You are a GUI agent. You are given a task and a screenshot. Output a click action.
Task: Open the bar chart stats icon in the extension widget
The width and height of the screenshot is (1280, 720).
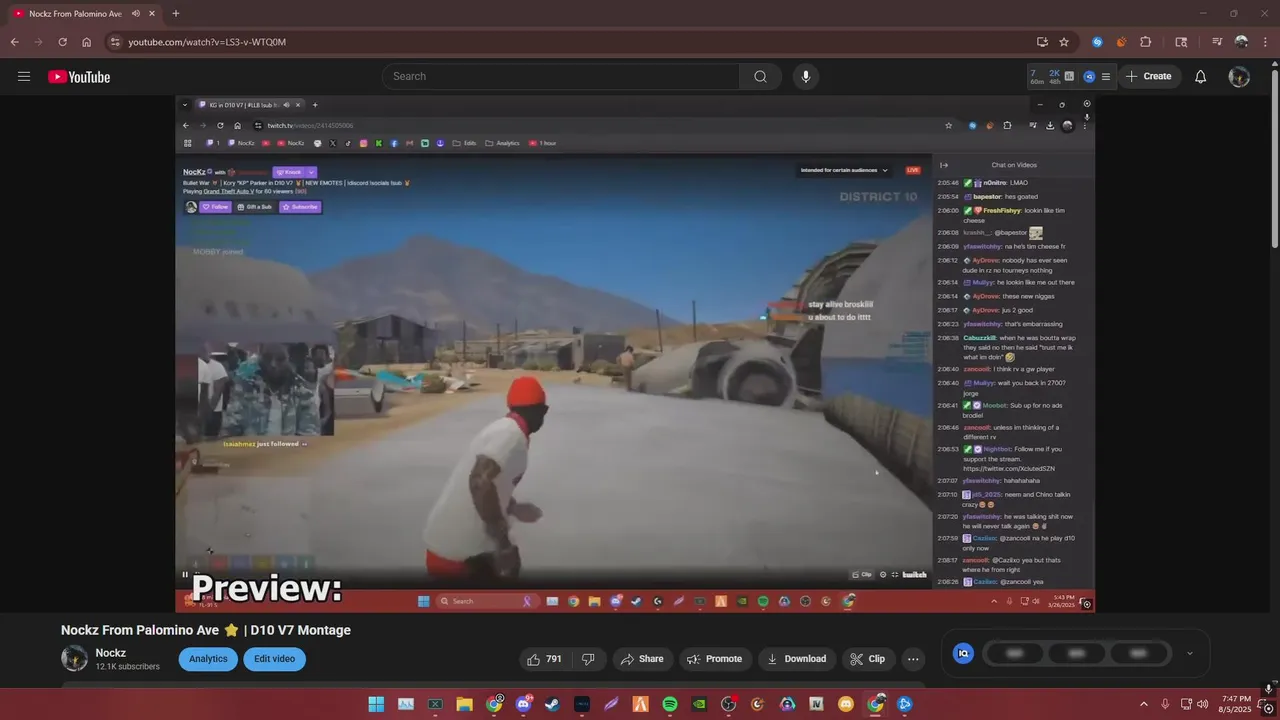click(x=1069, y=76)
